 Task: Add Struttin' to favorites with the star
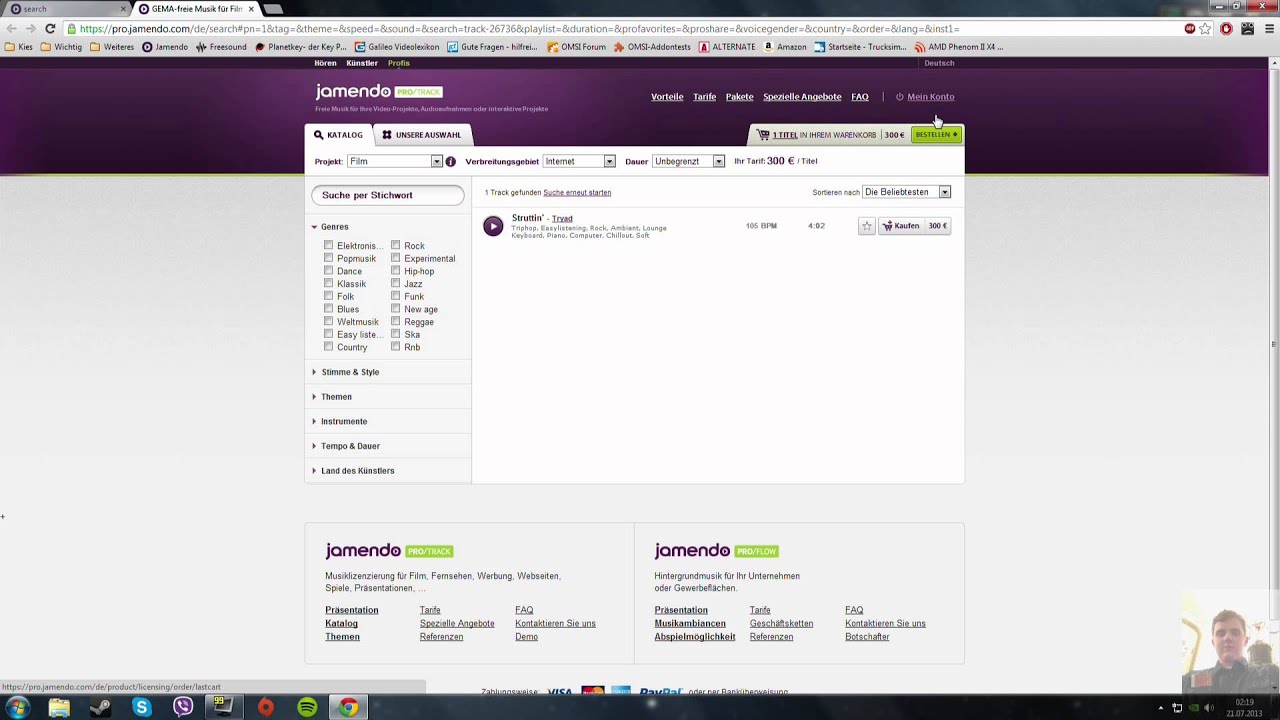pos(867,226)
